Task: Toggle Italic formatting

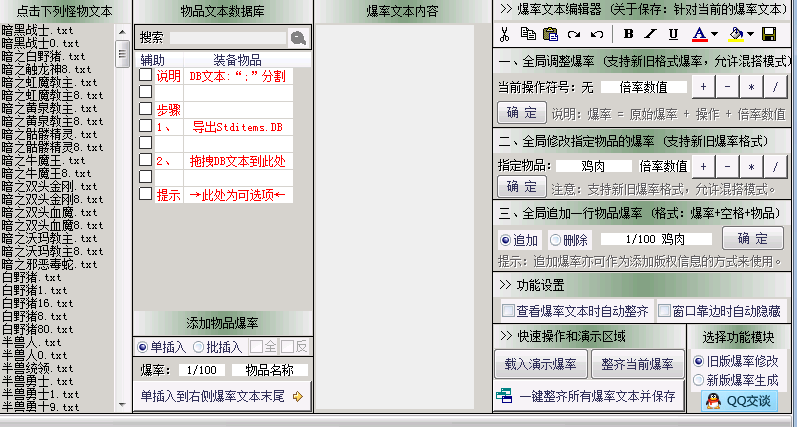Action: pos(651,34)
